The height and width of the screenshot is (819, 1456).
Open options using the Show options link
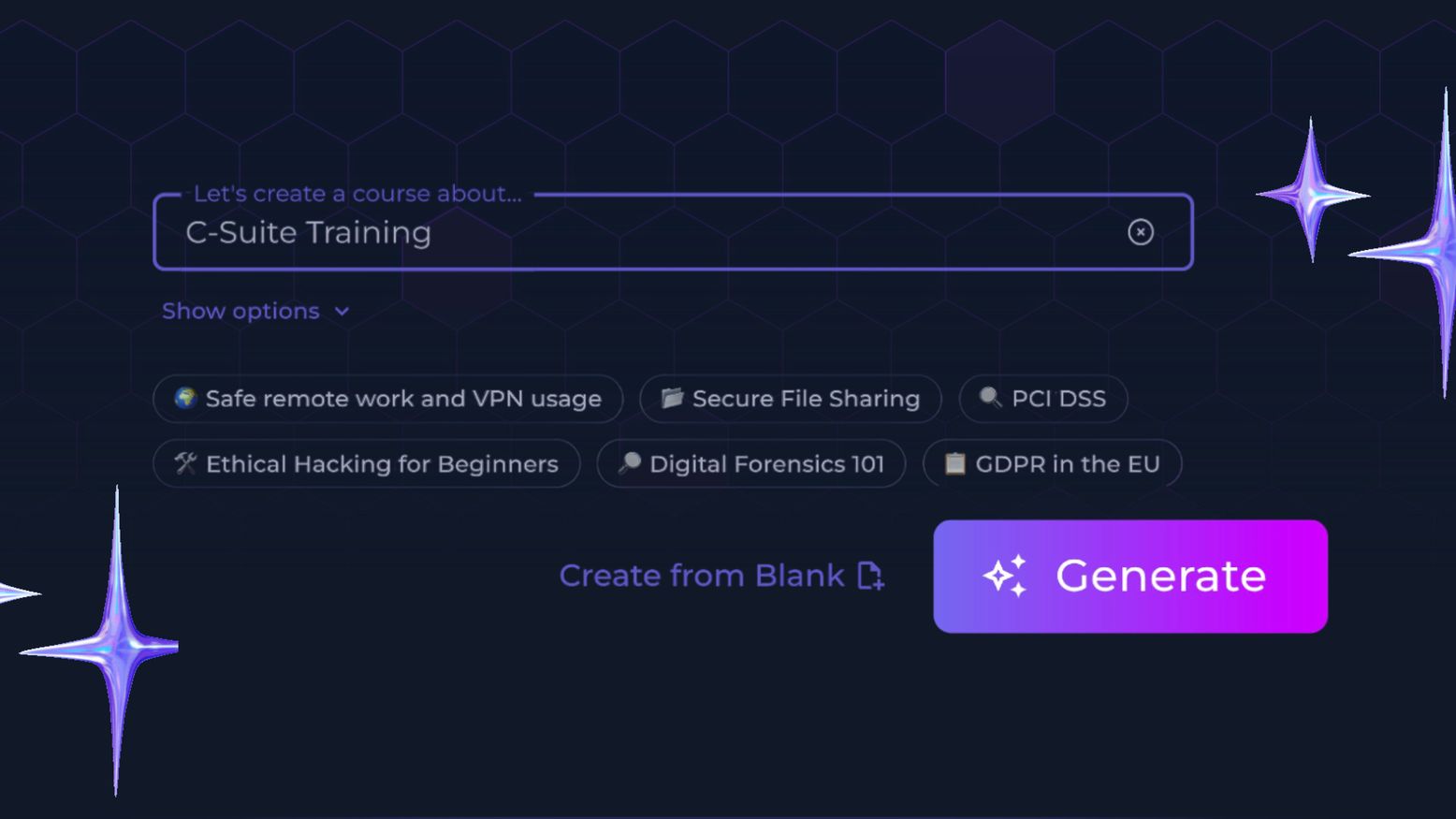click(x=240, y=311)
